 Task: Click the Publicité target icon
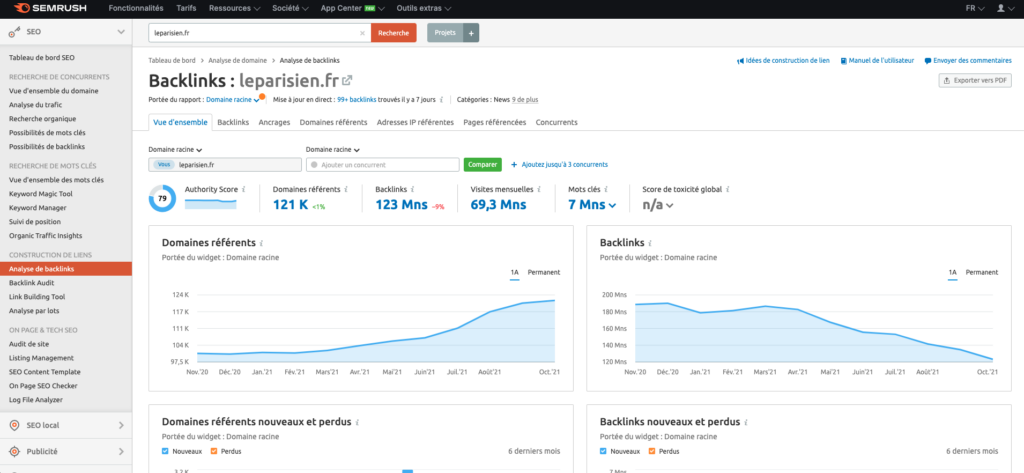pyautogui.click(x=15, y=451)
